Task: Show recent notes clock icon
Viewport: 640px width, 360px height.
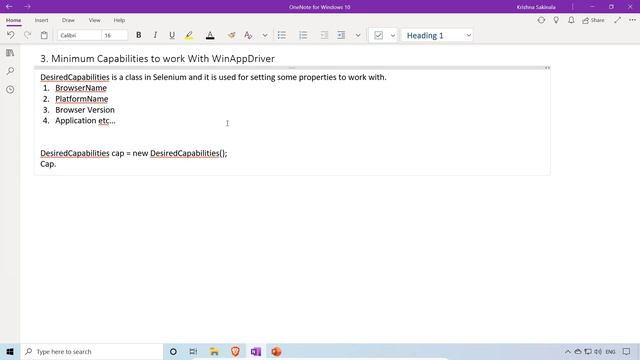Action: click(10, 89)
